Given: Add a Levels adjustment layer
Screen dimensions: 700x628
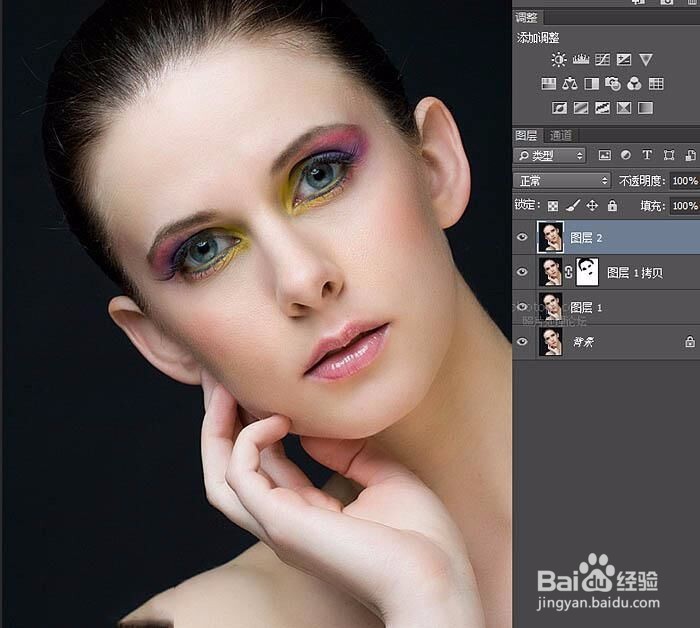Looking at the screenshot, I should coord(580,59).
